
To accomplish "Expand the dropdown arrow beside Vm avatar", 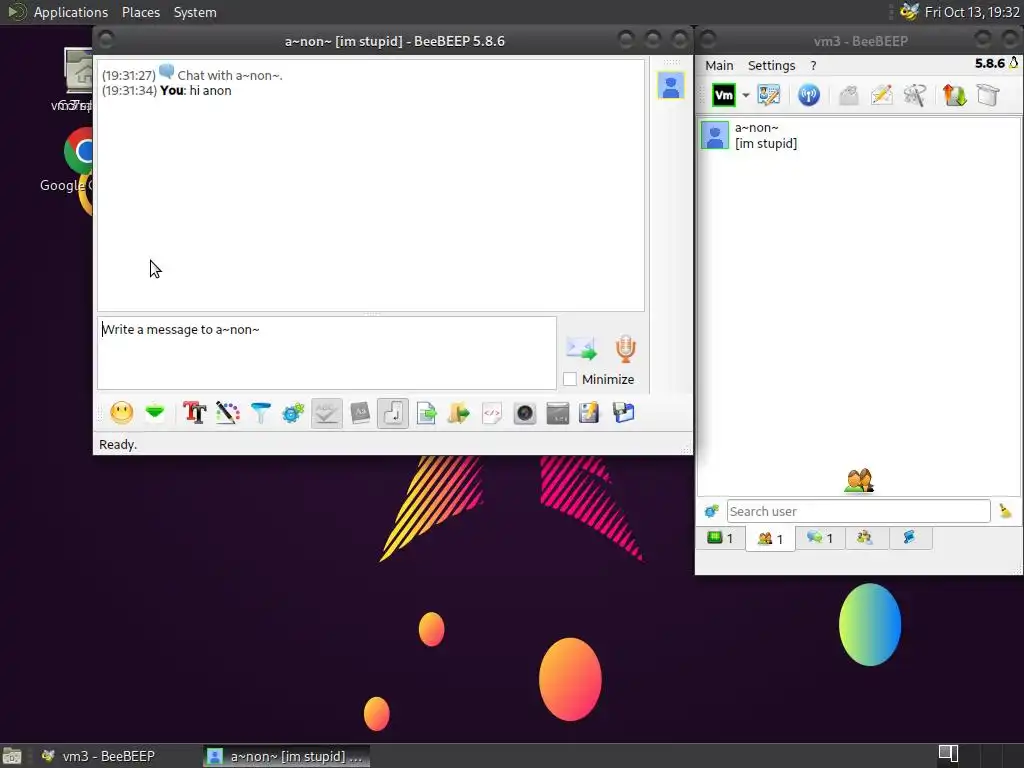I will [x=746, y=95].
